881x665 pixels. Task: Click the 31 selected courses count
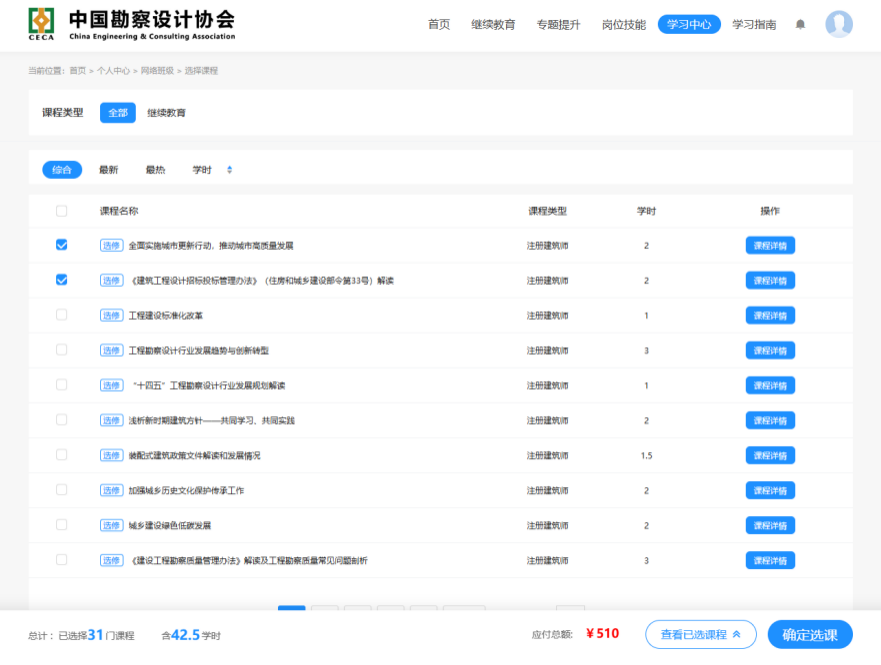coord(96,635)
